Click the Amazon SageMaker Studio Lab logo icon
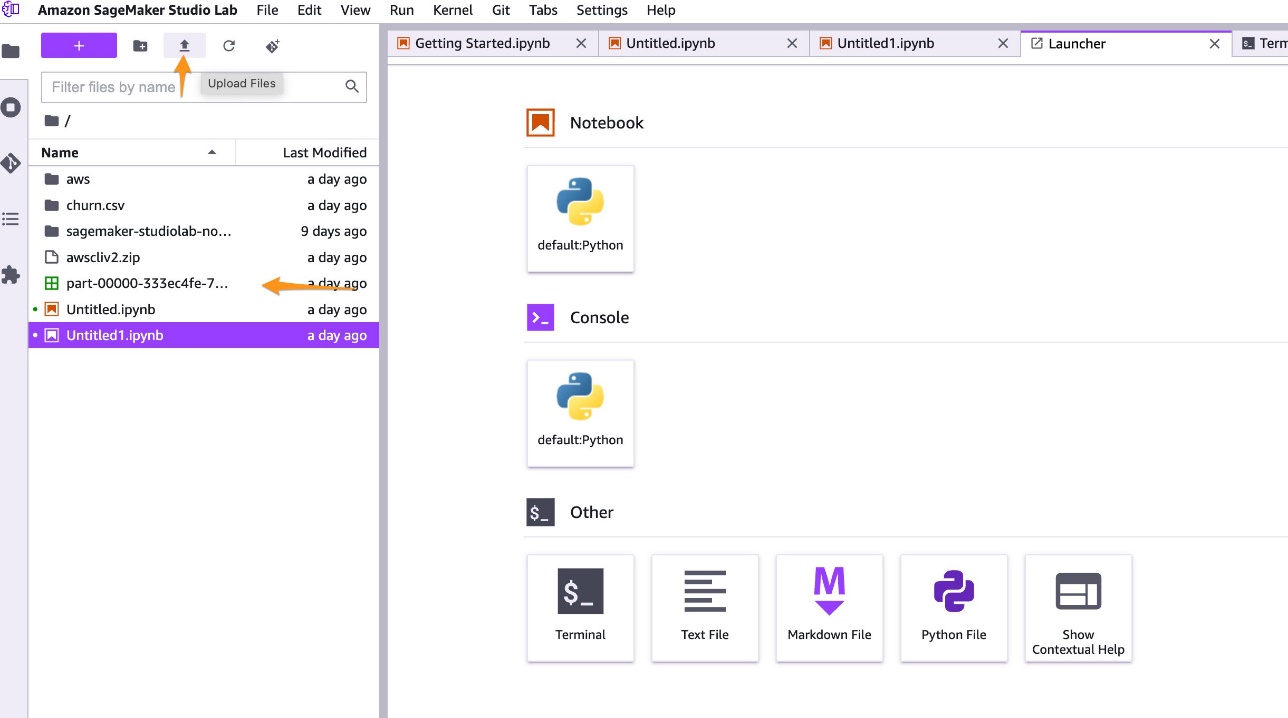Viewport: 1288px width, 718px height. pos(11,10)
